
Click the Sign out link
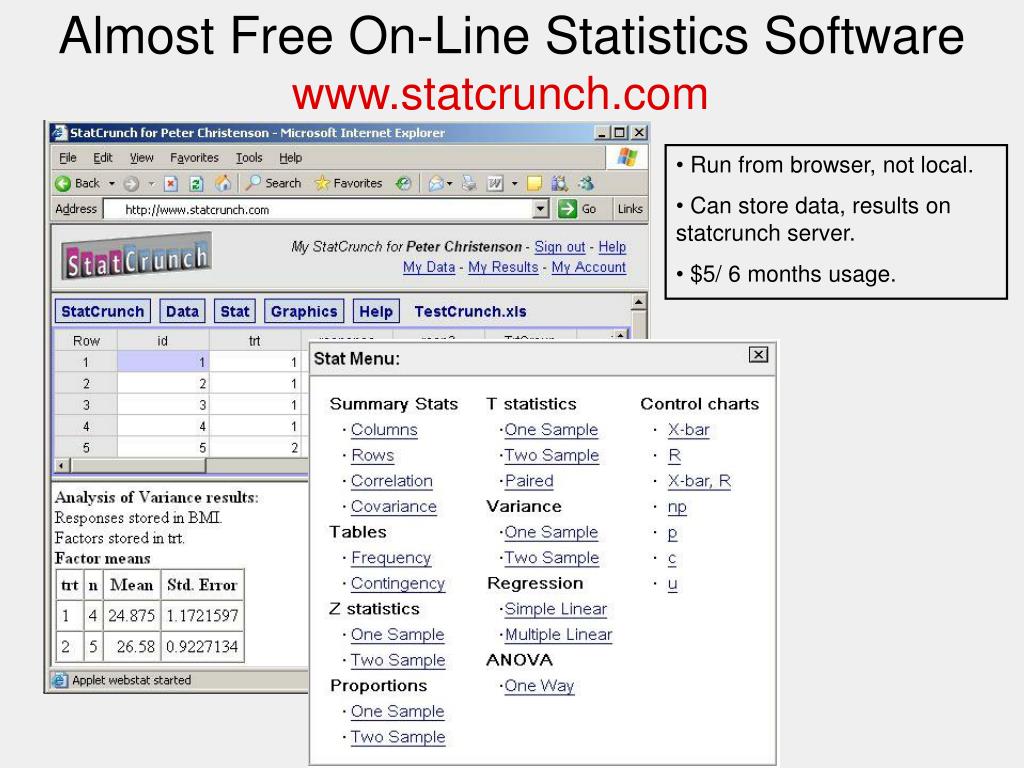coord(560,247)
